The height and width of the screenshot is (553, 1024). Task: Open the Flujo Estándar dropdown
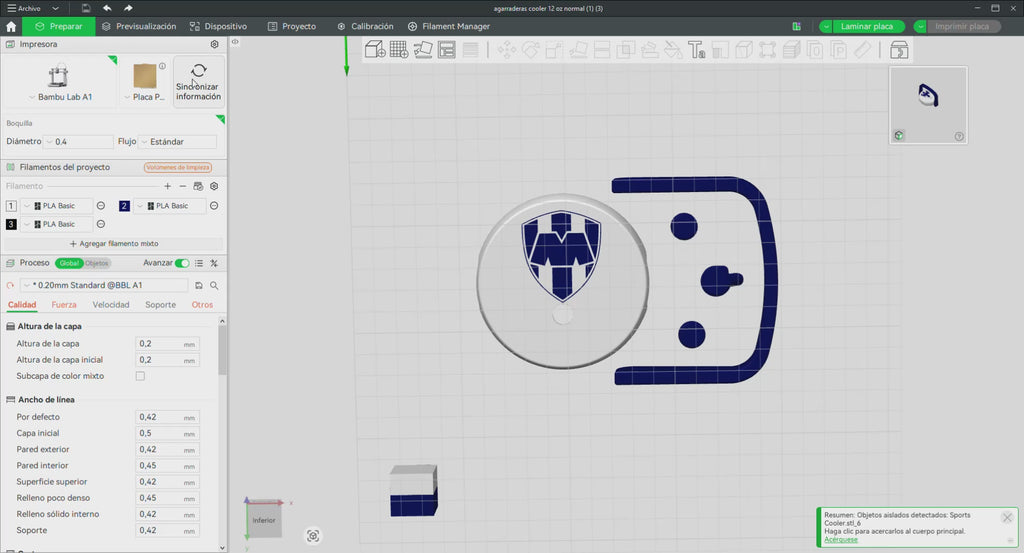point(178,142)
